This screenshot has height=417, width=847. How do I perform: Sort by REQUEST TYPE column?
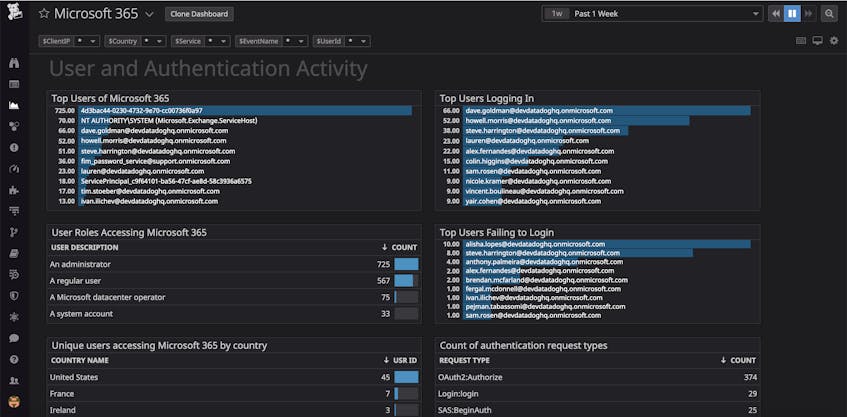(465, 360)
